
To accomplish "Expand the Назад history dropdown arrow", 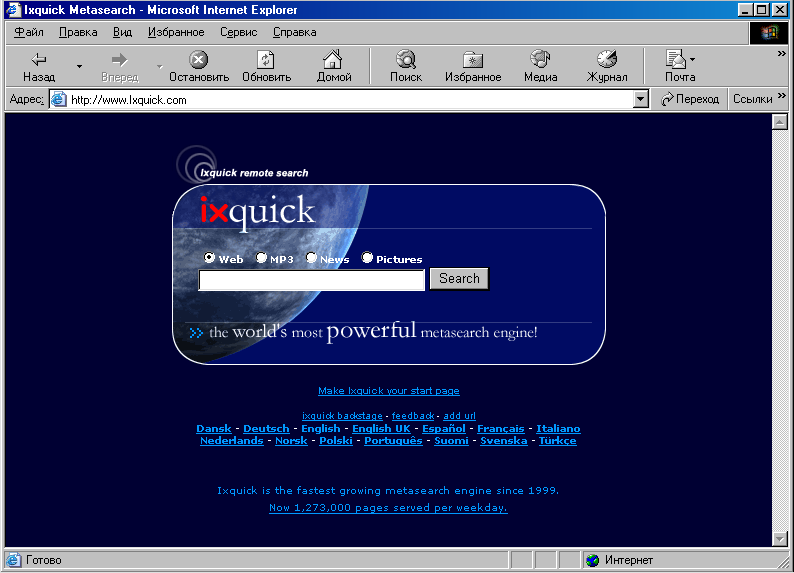I will (x=79, y=66).
